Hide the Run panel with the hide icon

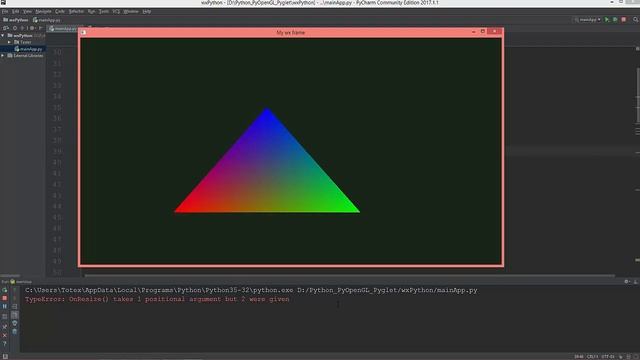pyautogui.click(x=636, y=282)
